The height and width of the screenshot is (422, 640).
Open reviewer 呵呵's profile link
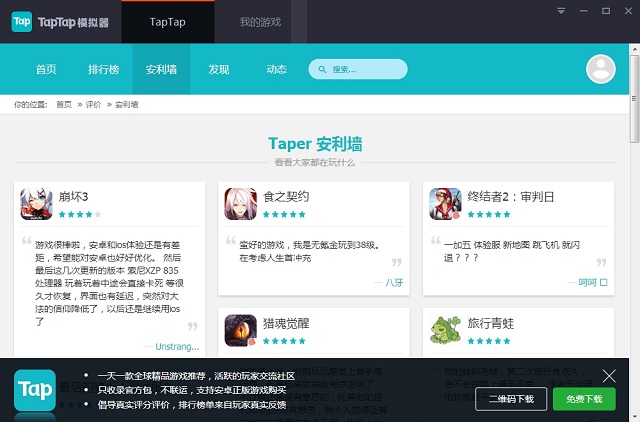pos(593,282)
